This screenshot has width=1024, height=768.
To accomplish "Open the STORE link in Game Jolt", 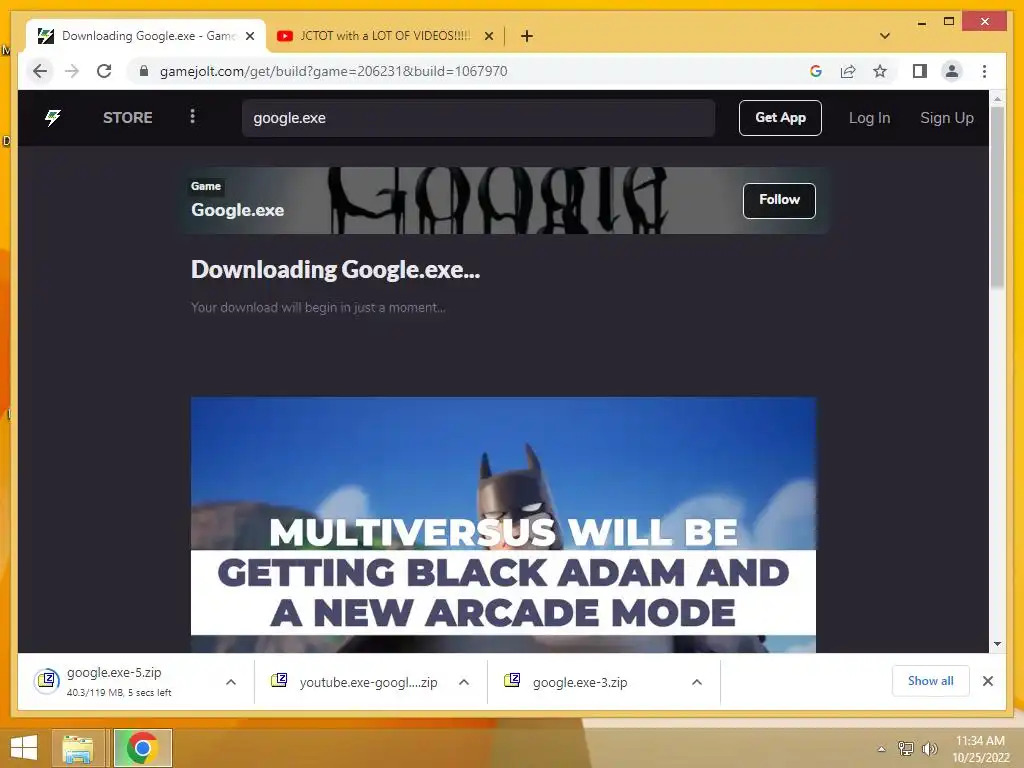I will (x=127, y=118).
